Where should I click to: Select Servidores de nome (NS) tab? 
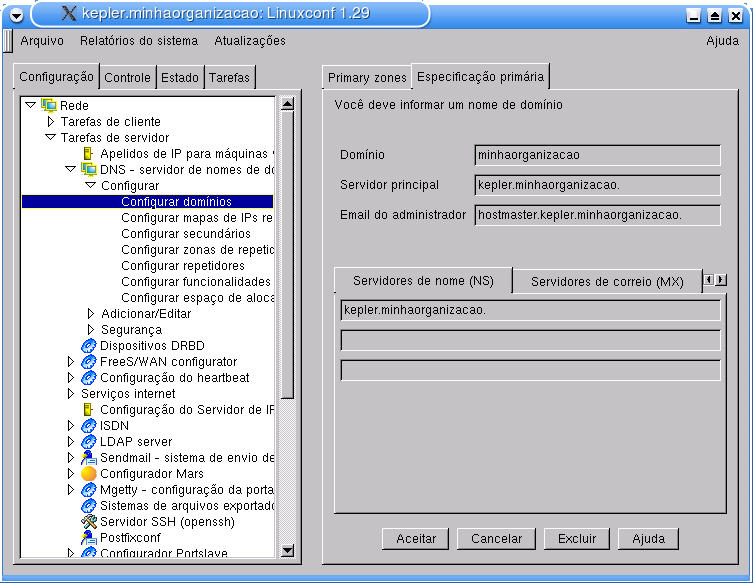click(423, 280)
